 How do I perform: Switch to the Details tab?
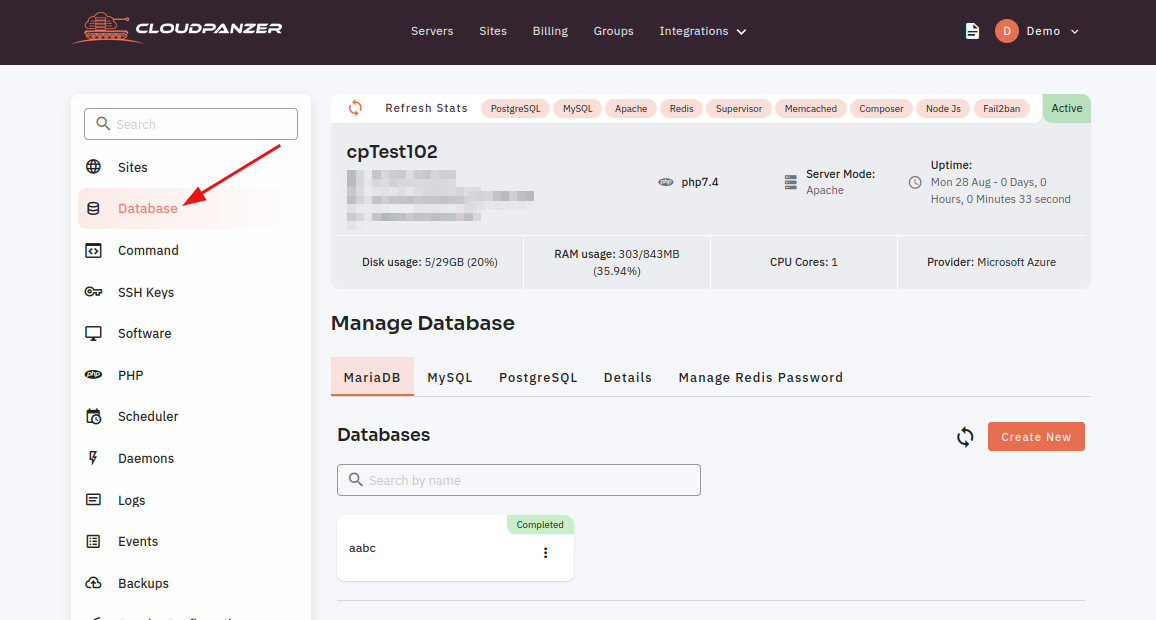click(x=628, y=377)
